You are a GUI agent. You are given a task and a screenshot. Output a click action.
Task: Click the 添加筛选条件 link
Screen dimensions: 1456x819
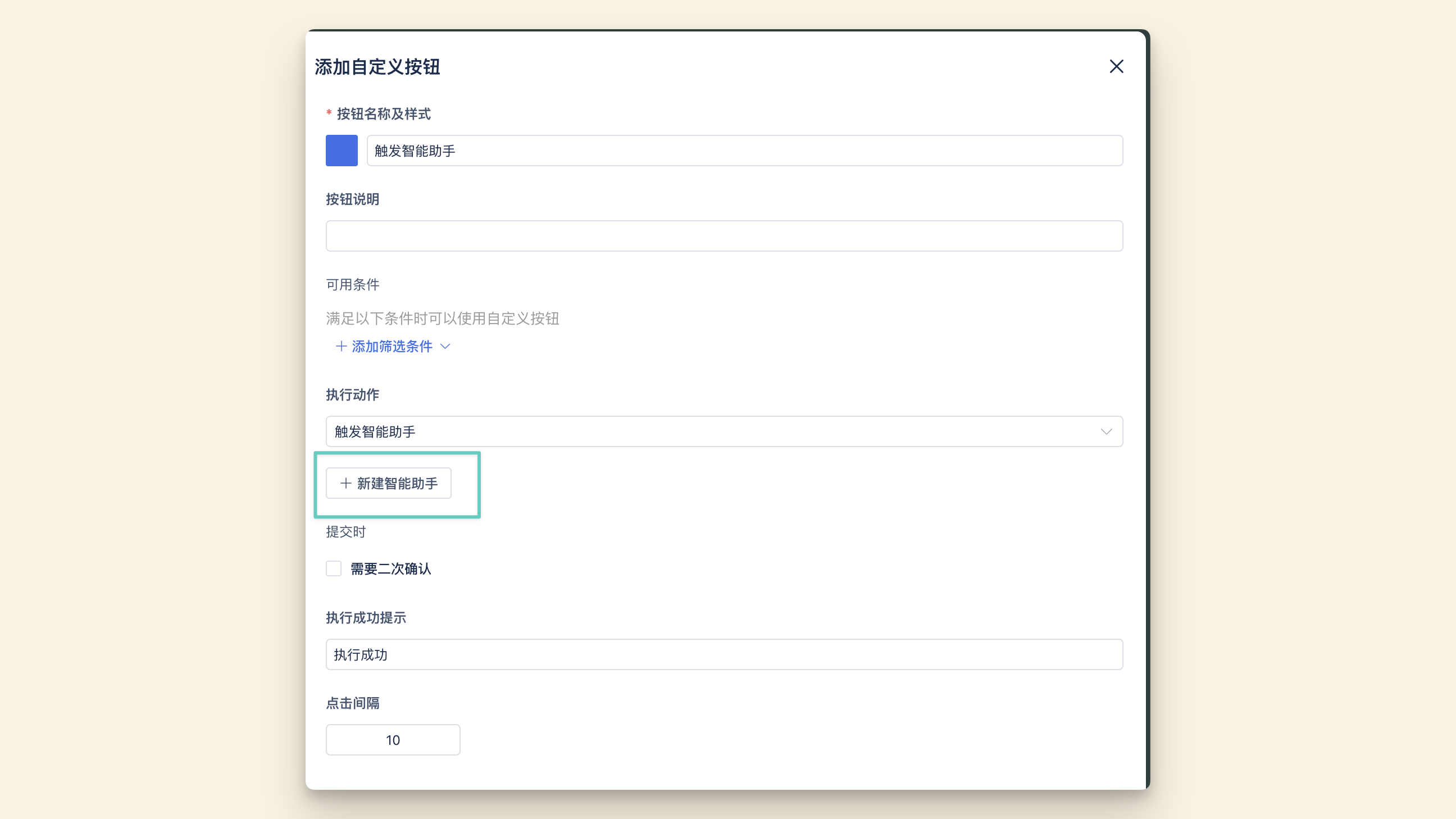click(x=392, y=347)
